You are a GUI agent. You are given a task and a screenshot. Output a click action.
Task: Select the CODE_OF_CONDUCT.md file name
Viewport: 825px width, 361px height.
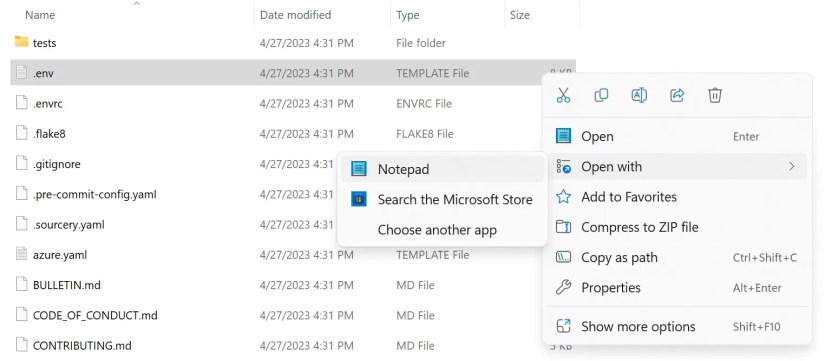coord(95,316)
